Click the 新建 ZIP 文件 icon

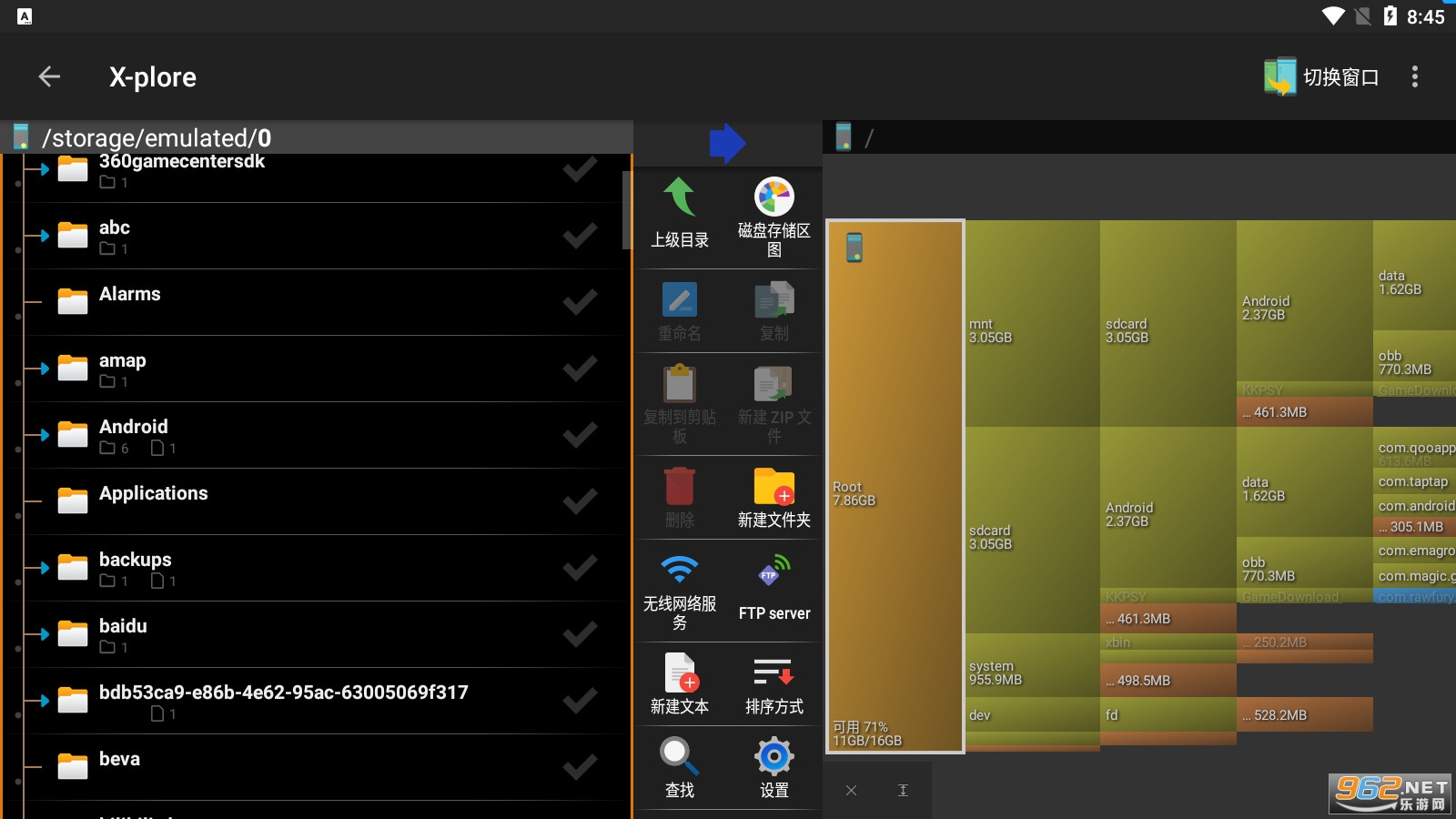coord(774,383)
